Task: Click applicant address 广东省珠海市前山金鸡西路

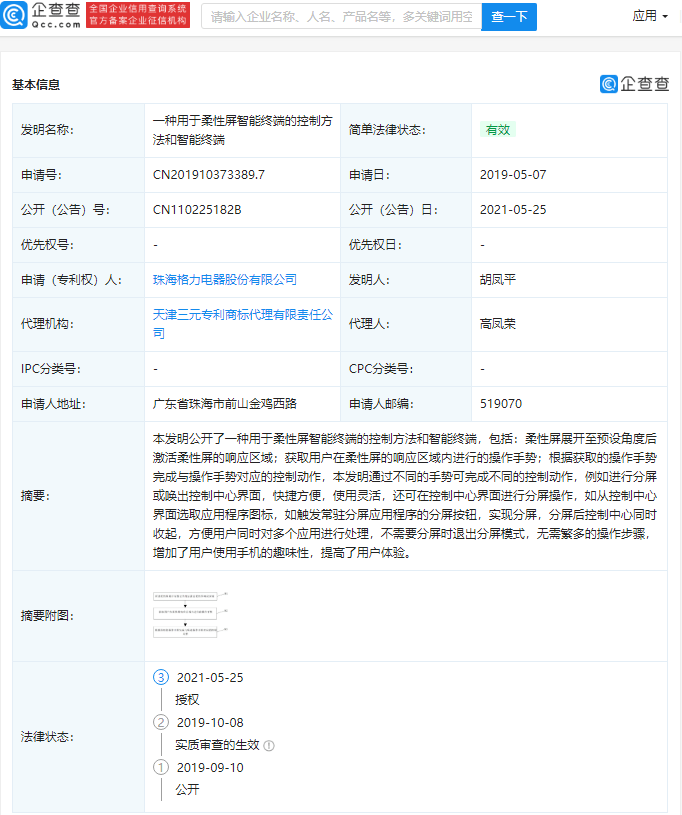Action: click(x=225, y=404)
